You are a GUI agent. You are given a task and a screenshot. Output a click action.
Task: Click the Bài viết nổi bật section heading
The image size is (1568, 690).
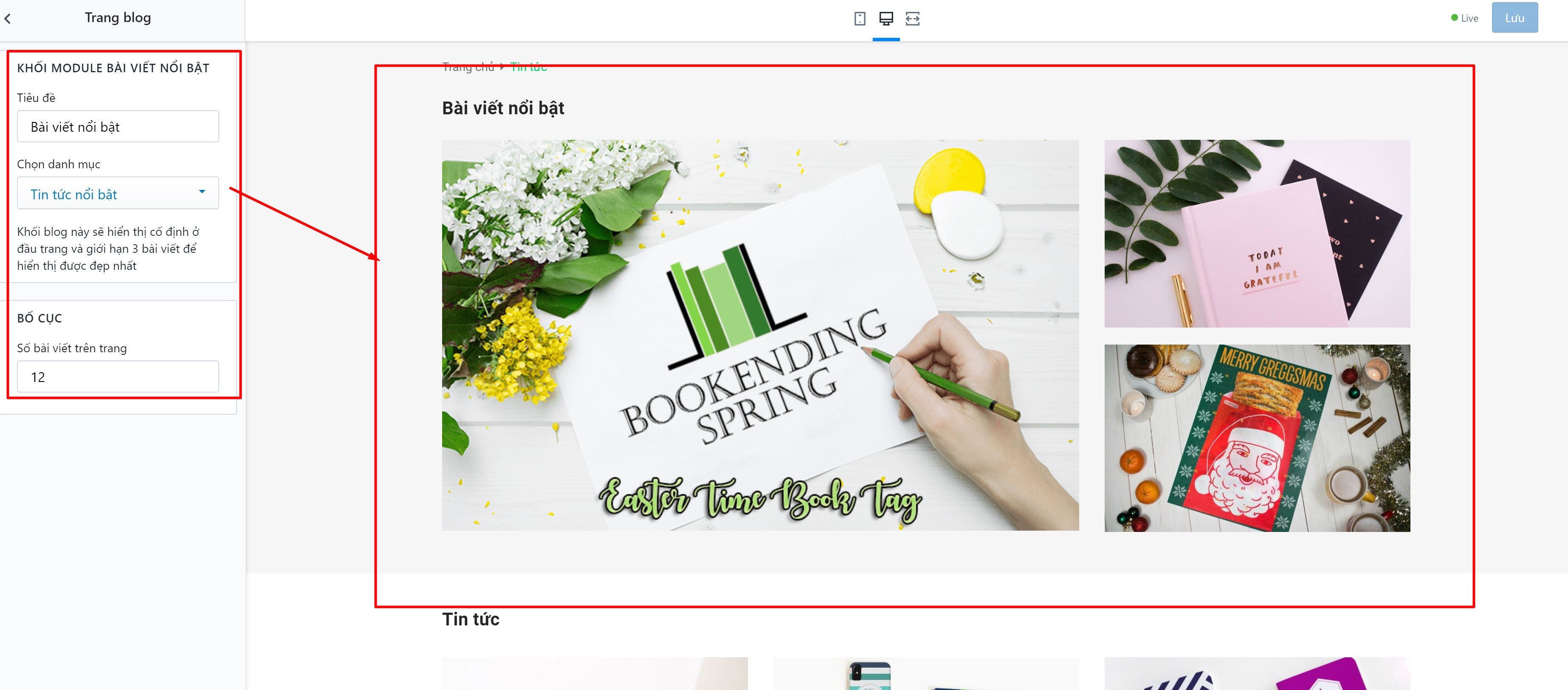point(503,108)
